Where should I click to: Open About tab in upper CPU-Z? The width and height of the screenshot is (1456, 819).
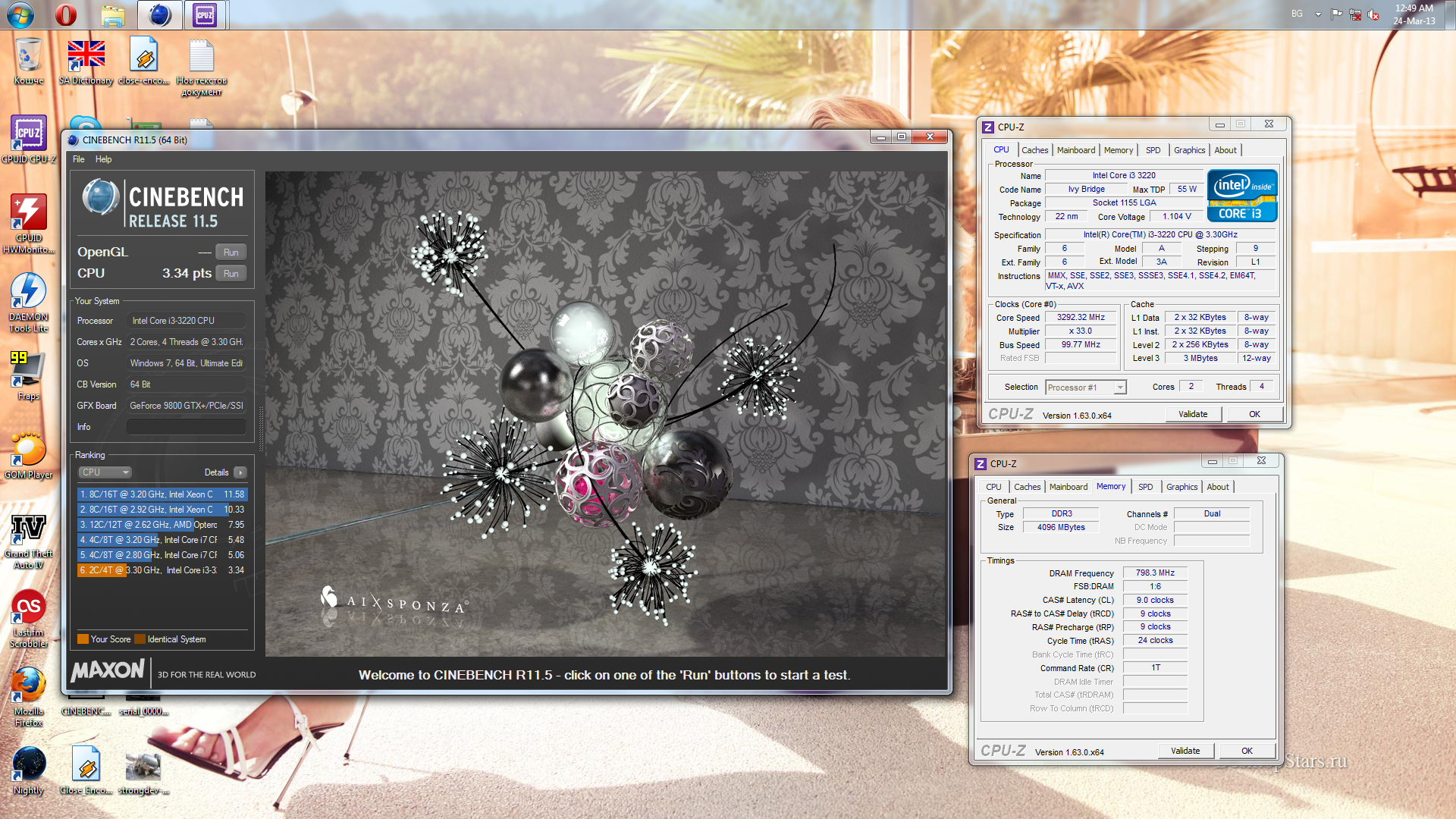[1225, 150]
